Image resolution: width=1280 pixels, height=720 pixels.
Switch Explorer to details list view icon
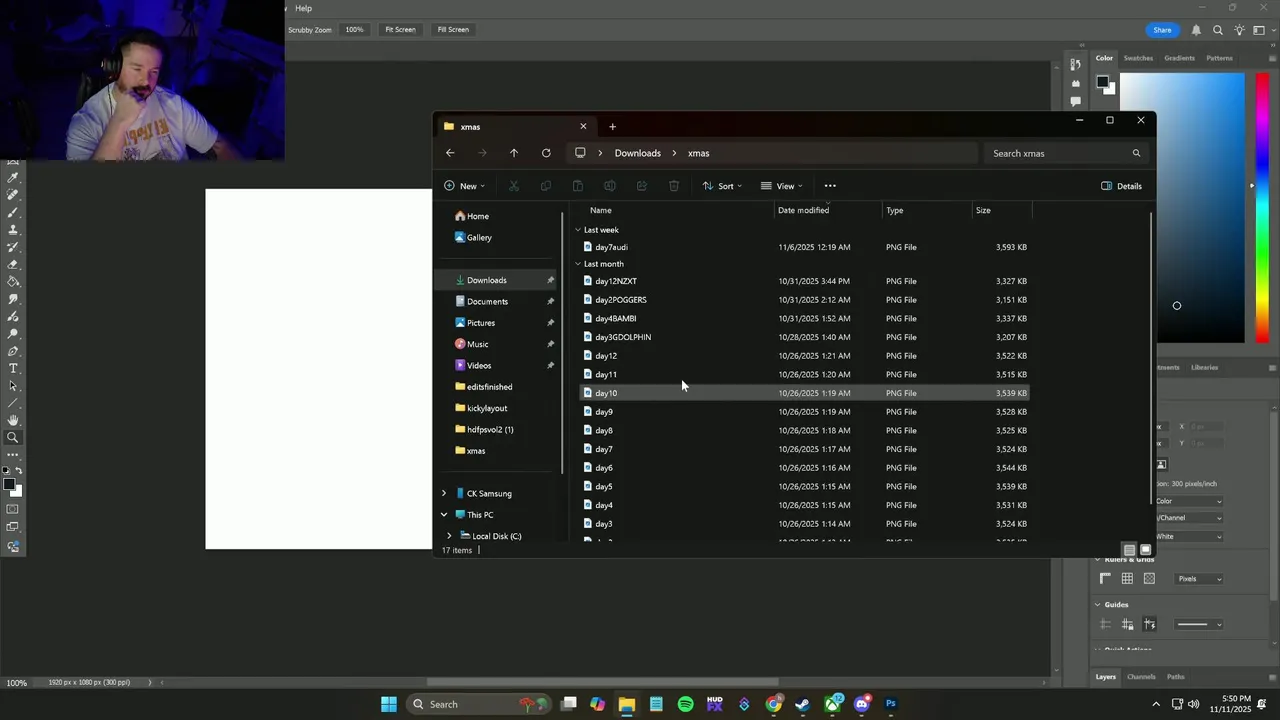point(1129,550)
